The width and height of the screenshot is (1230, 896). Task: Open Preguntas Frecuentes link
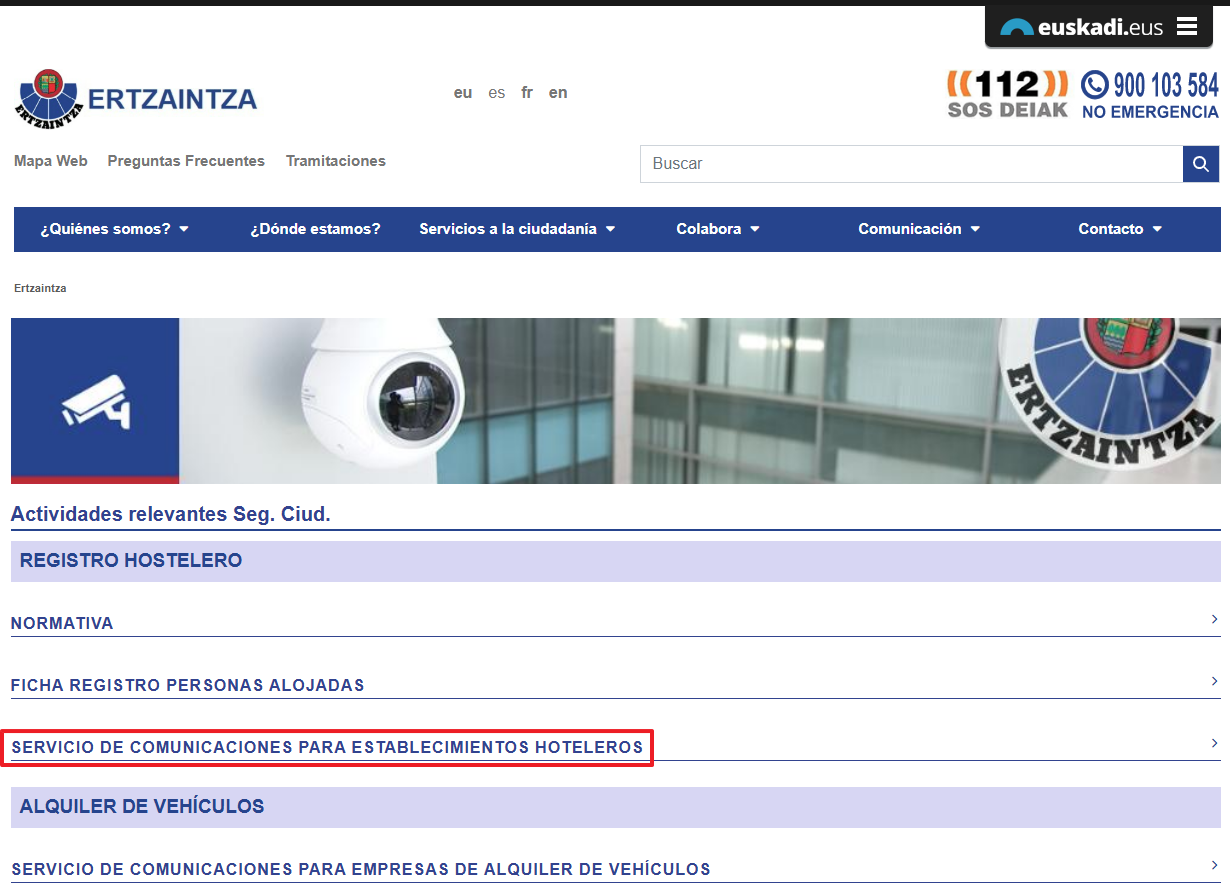pyautogui.click(x=186, y=161)
